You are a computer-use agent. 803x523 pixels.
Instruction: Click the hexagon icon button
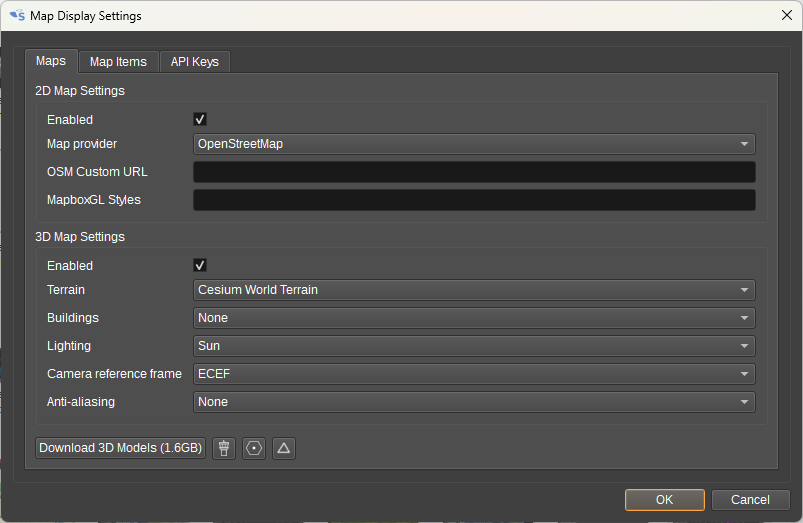click(253, 448)
